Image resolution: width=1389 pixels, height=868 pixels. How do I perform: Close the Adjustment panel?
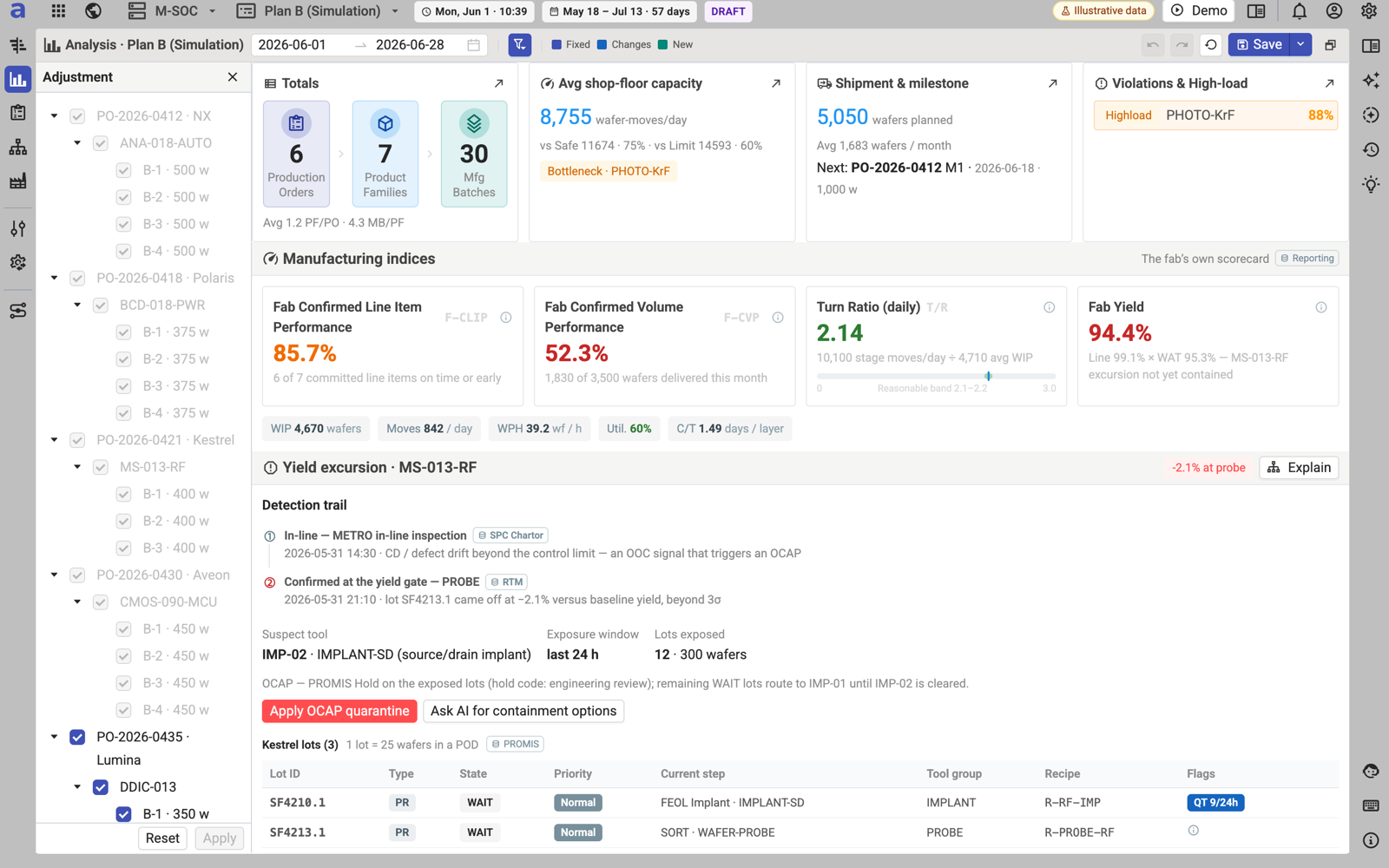point(233,77)
